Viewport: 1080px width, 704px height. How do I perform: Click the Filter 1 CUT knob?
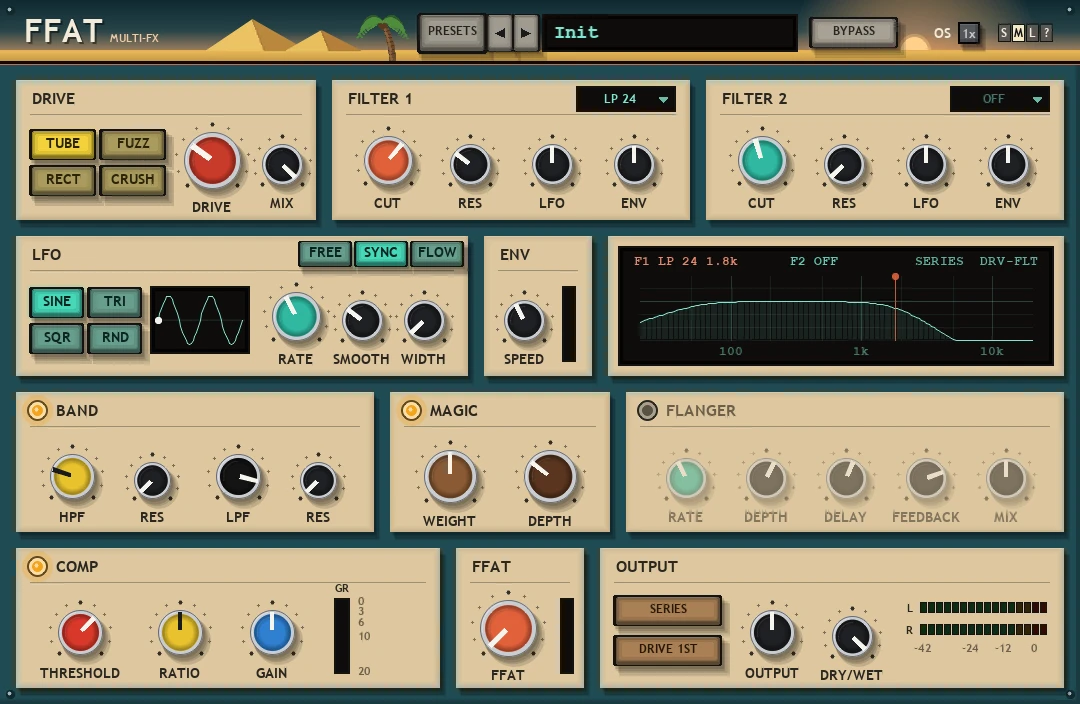point(388,161)
